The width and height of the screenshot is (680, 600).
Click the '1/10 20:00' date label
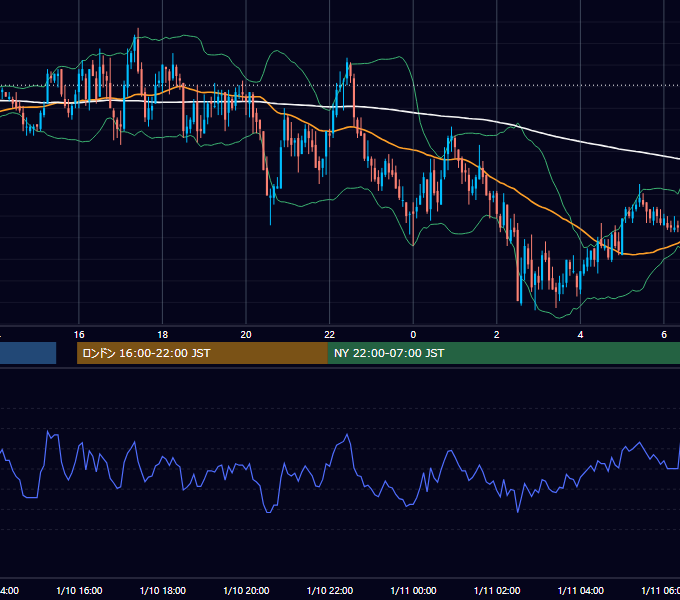point(246,591)
